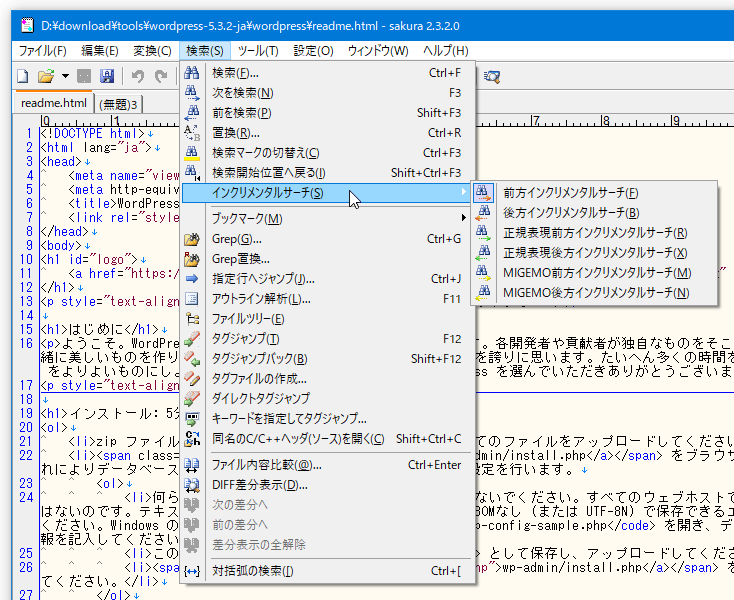Screen dimensions: 734x600
Task: Click the icon beside Grep置換
Action: click(191, 259)
